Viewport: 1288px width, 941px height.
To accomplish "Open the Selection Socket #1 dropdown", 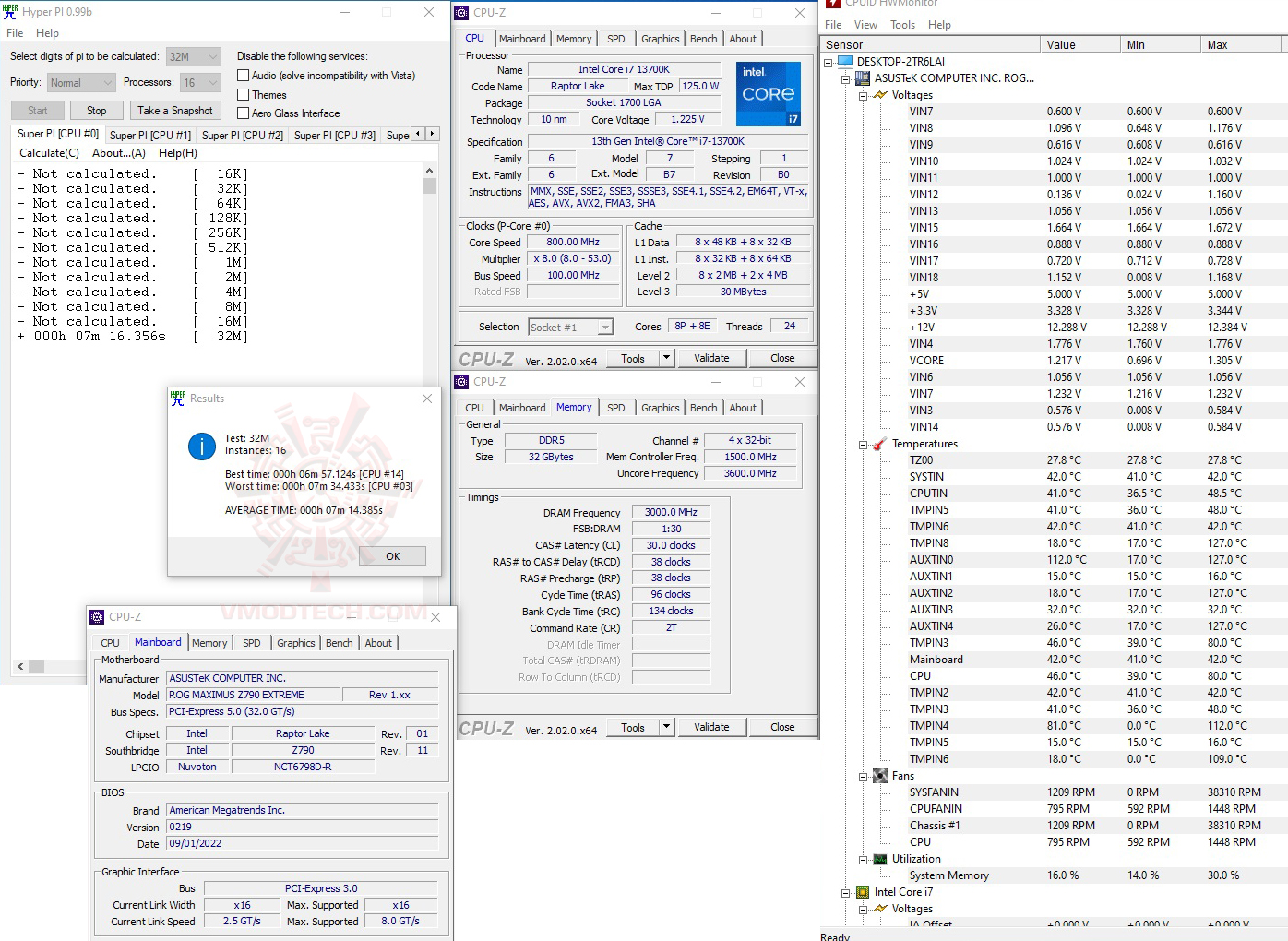I will tap(571, 328).
